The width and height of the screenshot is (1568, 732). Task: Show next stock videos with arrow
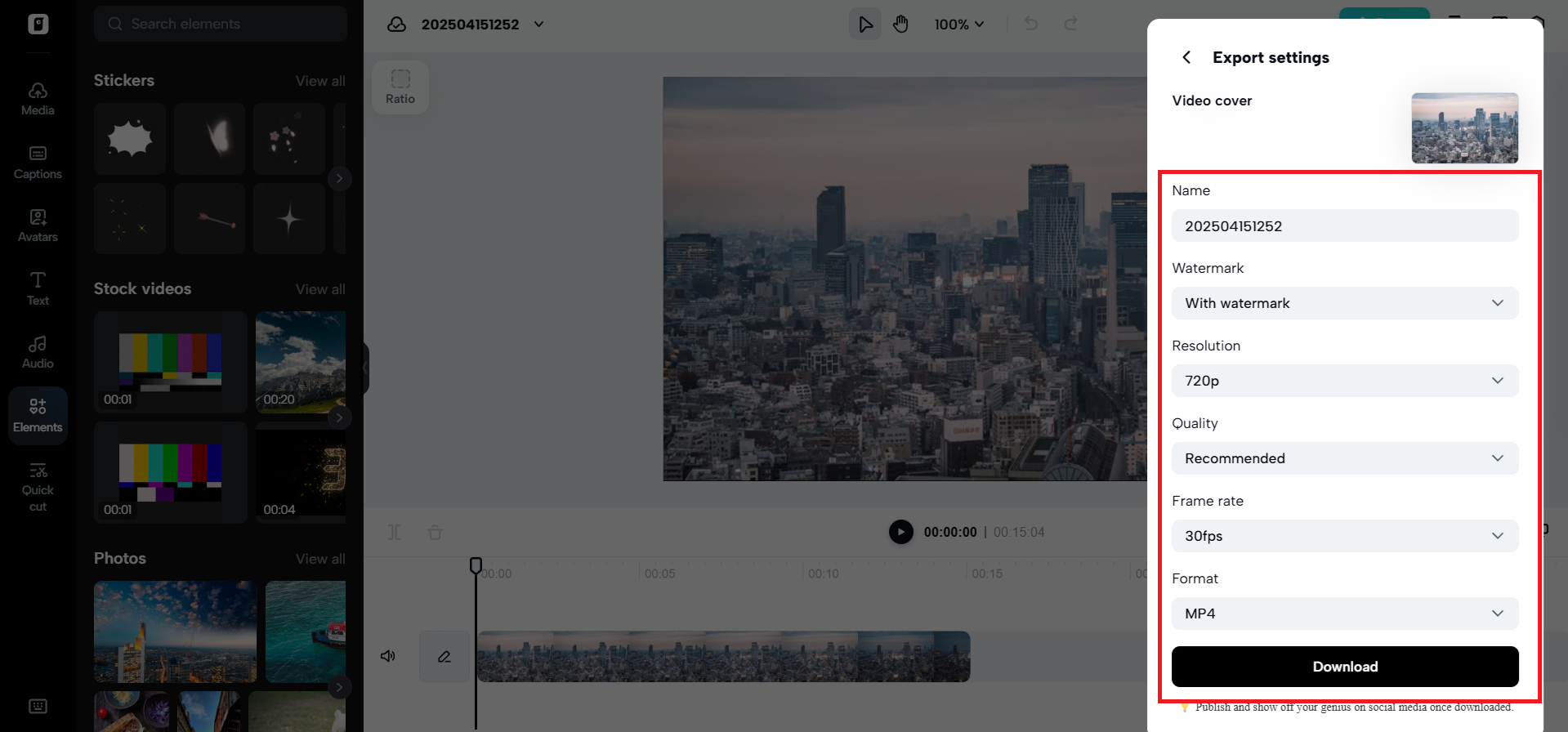[339, 417]
